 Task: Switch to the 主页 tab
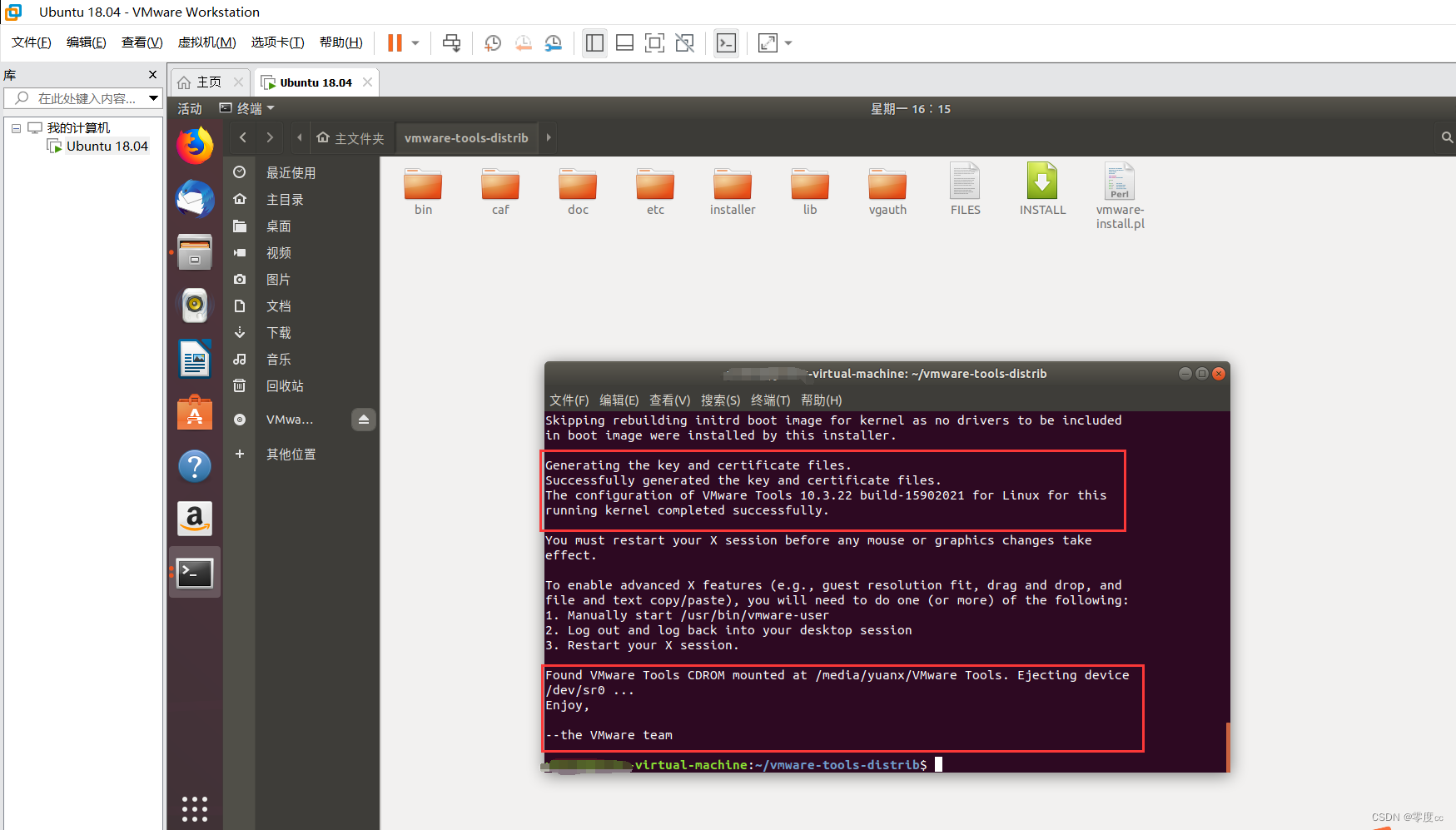coord(209,82)
